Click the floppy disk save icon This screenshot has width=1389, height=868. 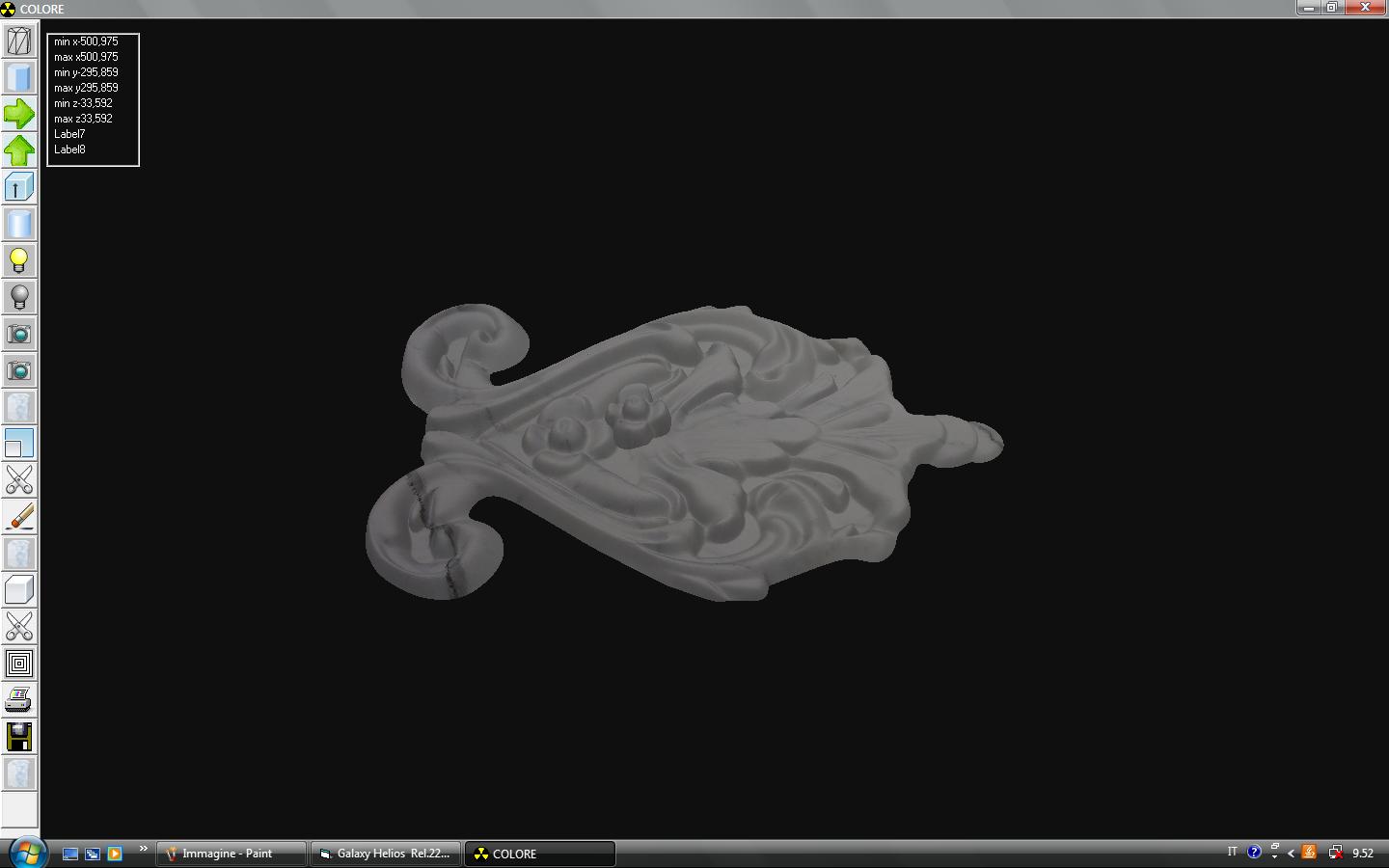click(19, 737)
